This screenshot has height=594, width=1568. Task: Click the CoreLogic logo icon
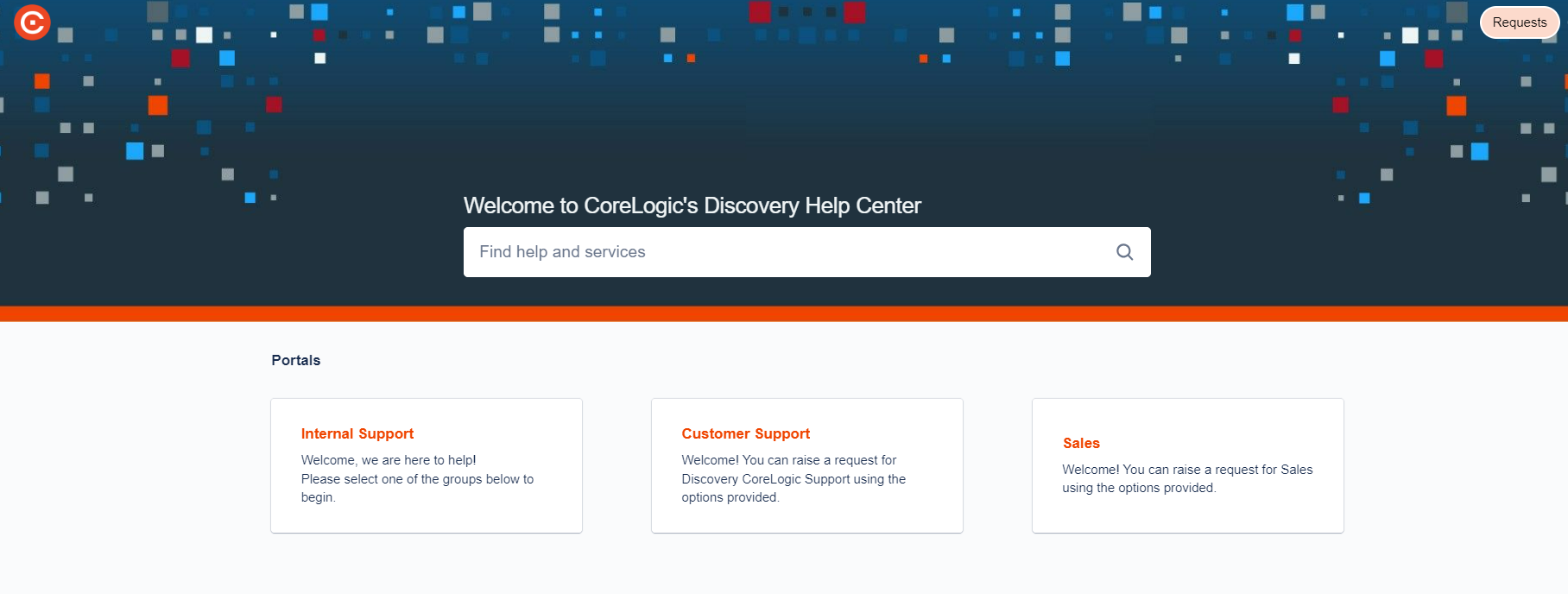coord(32,22)
